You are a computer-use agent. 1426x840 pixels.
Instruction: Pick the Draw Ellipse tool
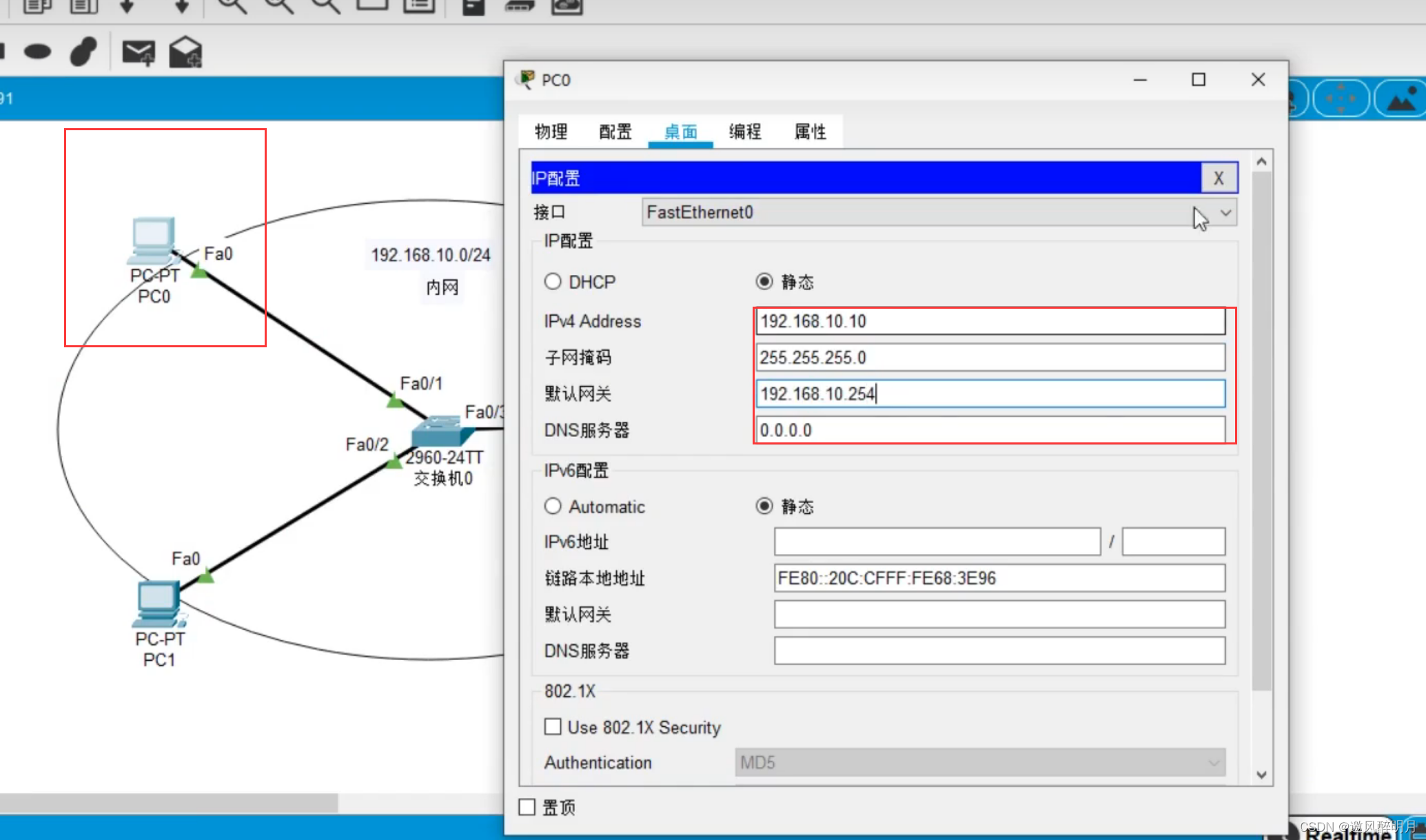(x=37, y=52)
